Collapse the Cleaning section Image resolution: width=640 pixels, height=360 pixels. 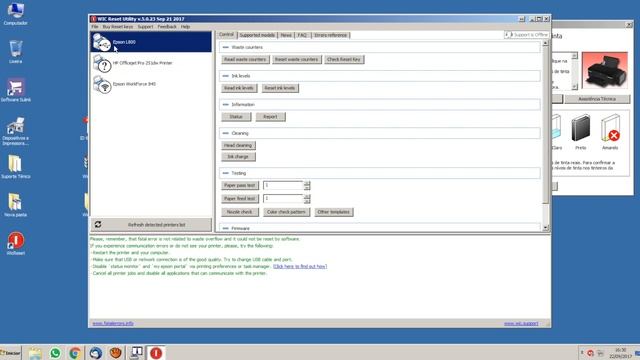[x=226, y=133]
